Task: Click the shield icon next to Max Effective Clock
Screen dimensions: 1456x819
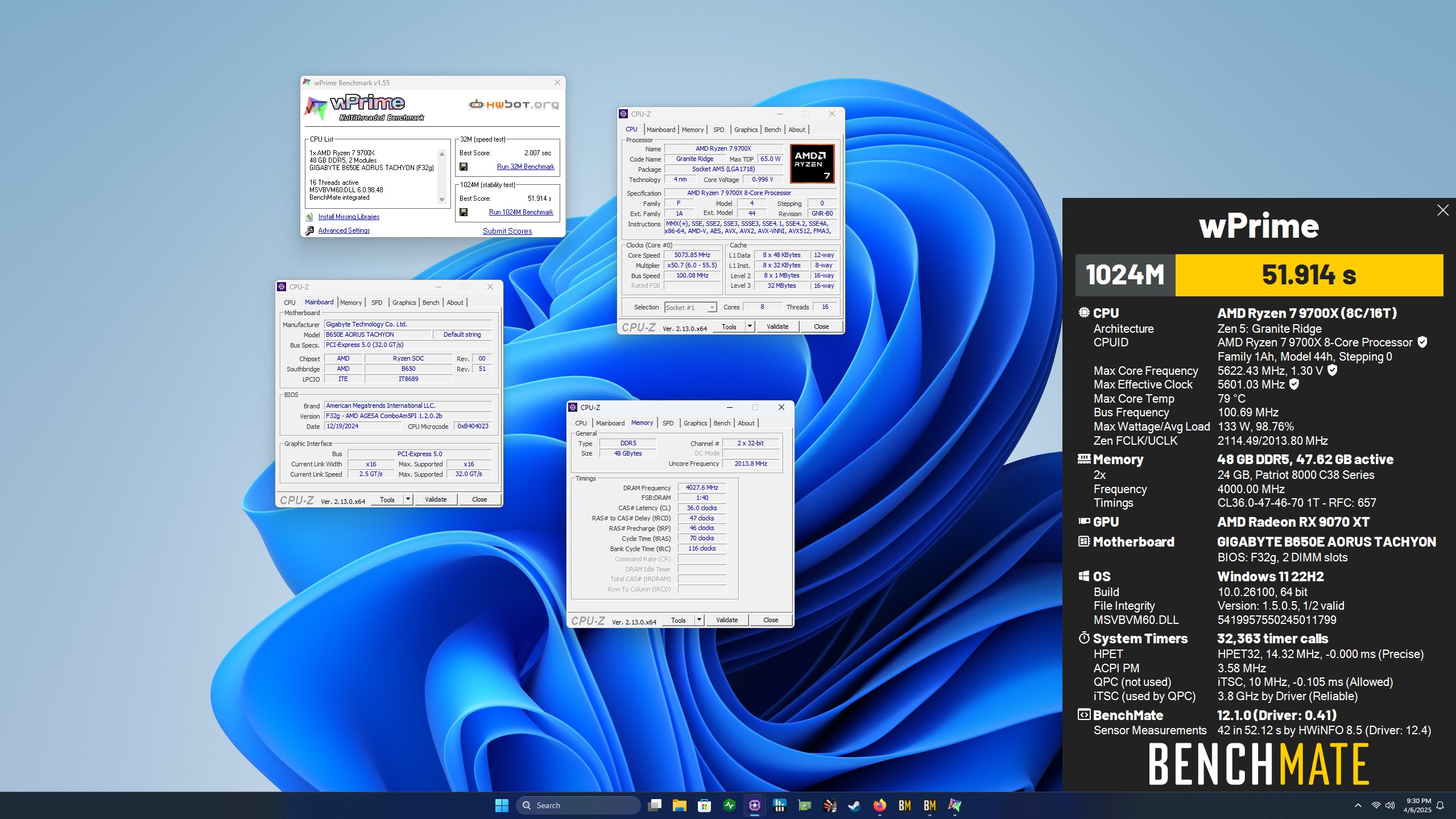Action: pos(1294,384)
